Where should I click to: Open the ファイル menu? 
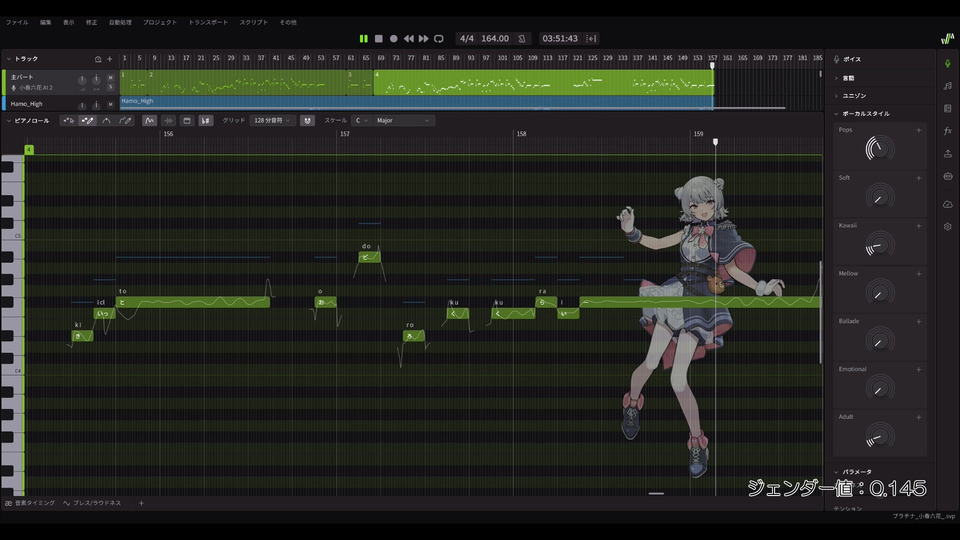click(17, 22)
